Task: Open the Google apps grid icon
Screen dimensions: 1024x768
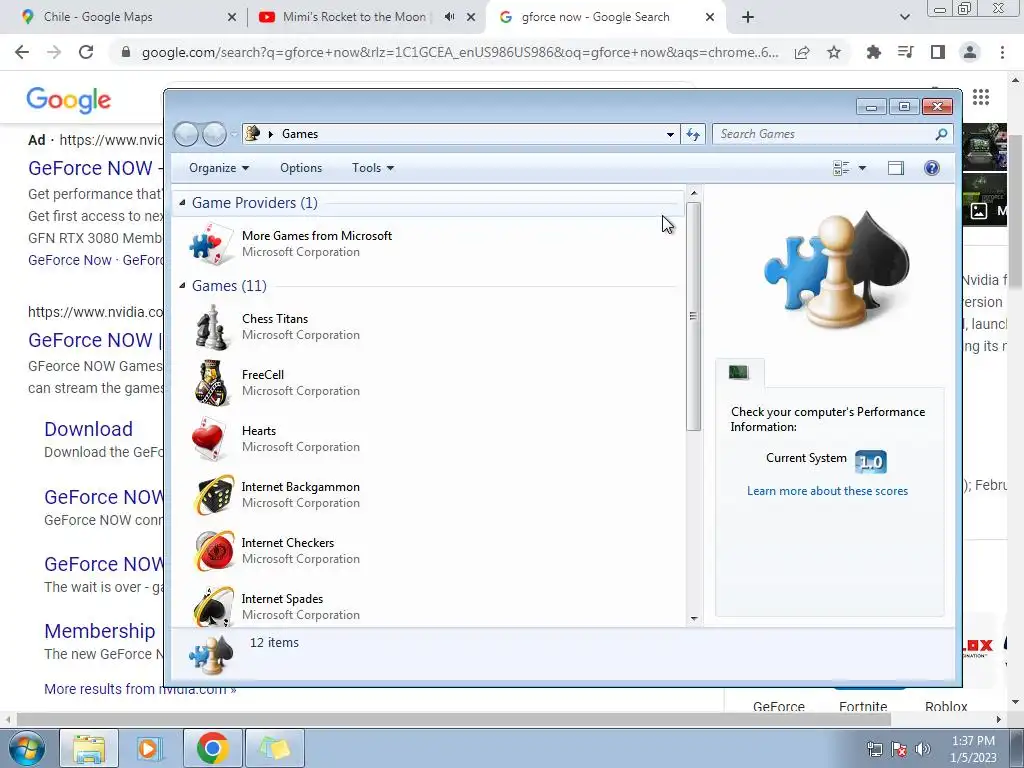Action: click(981, 97)
